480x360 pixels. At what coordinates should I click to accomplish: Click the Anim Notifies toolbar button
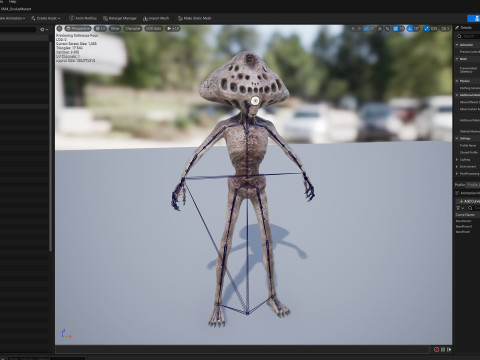[x=83, y=18]
